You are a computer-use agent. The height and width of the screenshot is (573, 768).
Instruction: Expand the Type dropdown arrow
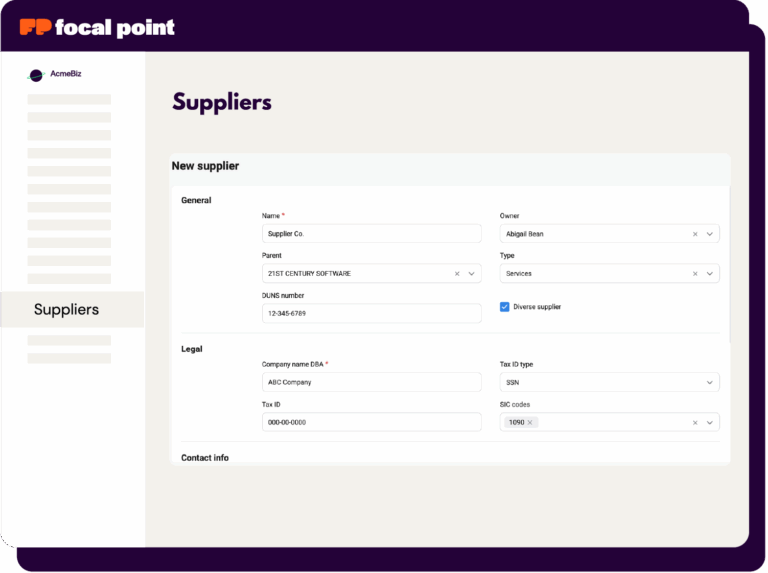(x=710, y=273)
